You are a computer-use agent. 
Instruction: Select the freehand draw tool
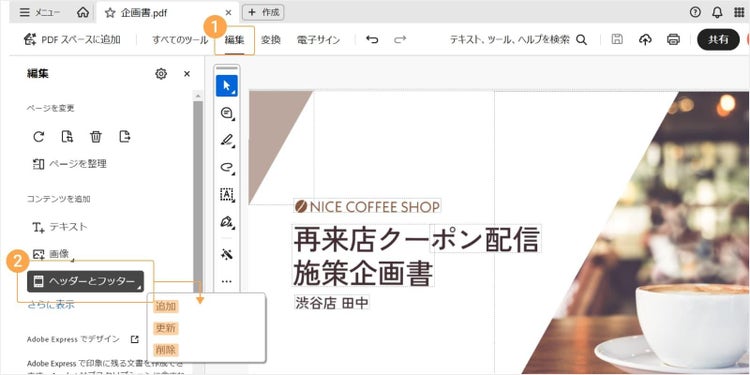(x=227, y=167)
